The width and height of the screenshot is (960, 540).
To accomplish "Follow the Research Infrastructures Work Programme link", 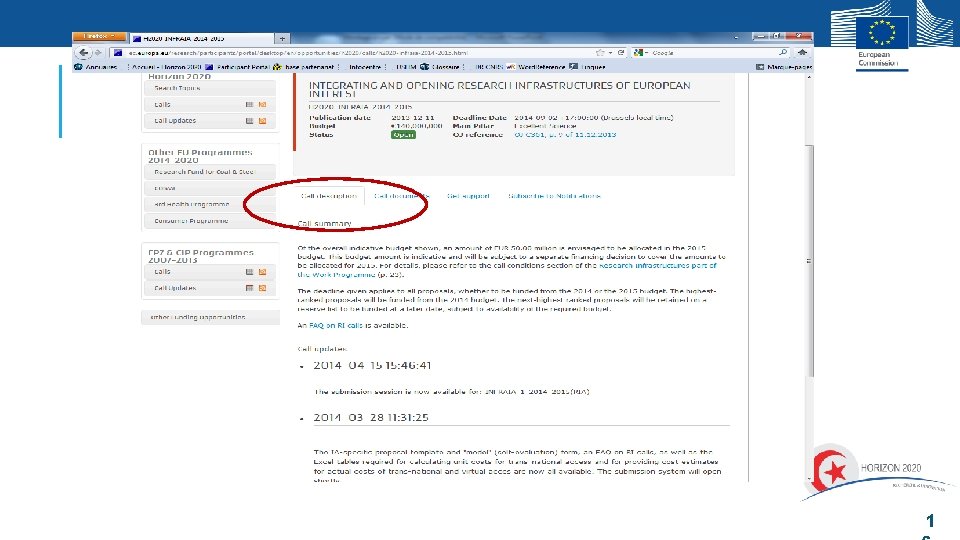I will [x=658, y=266].
